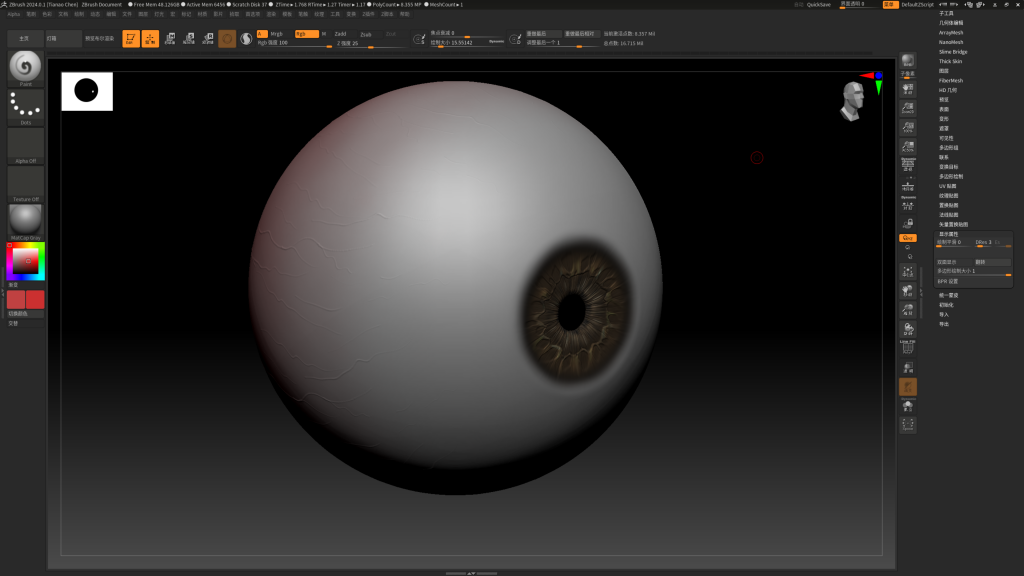
Task: Activate the Edit mode button
Action: [131, 39]
